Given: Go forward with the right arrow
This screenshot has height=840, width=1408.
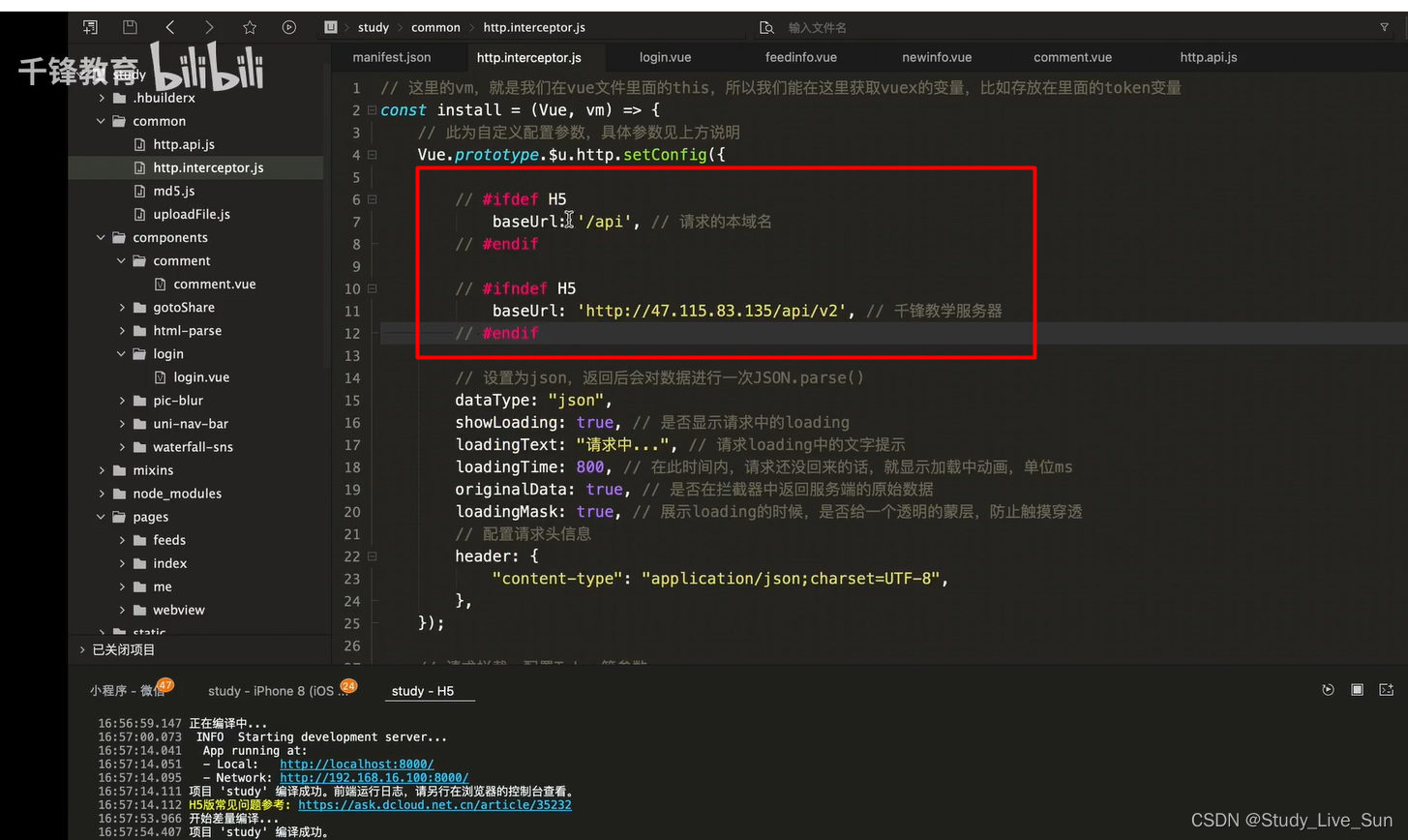Looking at the screenshot, I should tap(209, 27).
